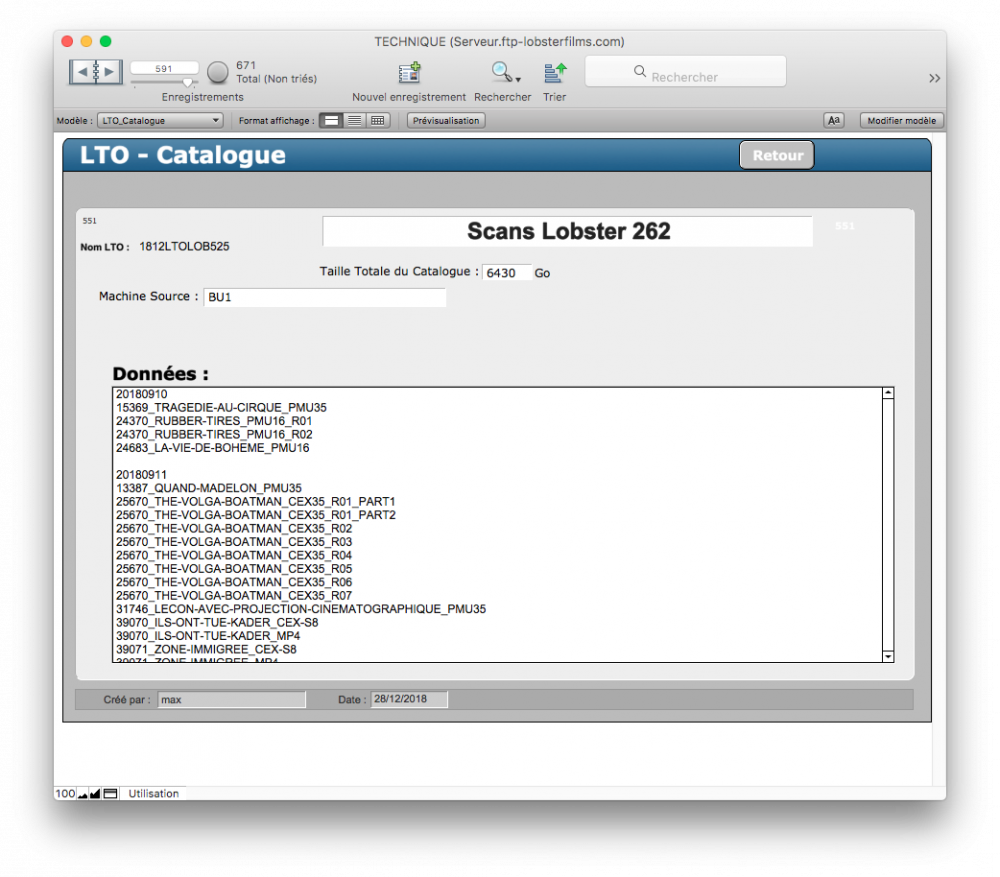Image resolution: width=1000 pixels, height=877 pixels.
Task: Open the Modèle LTO_Catalogue dropdown
Action: tap(160, 121)
